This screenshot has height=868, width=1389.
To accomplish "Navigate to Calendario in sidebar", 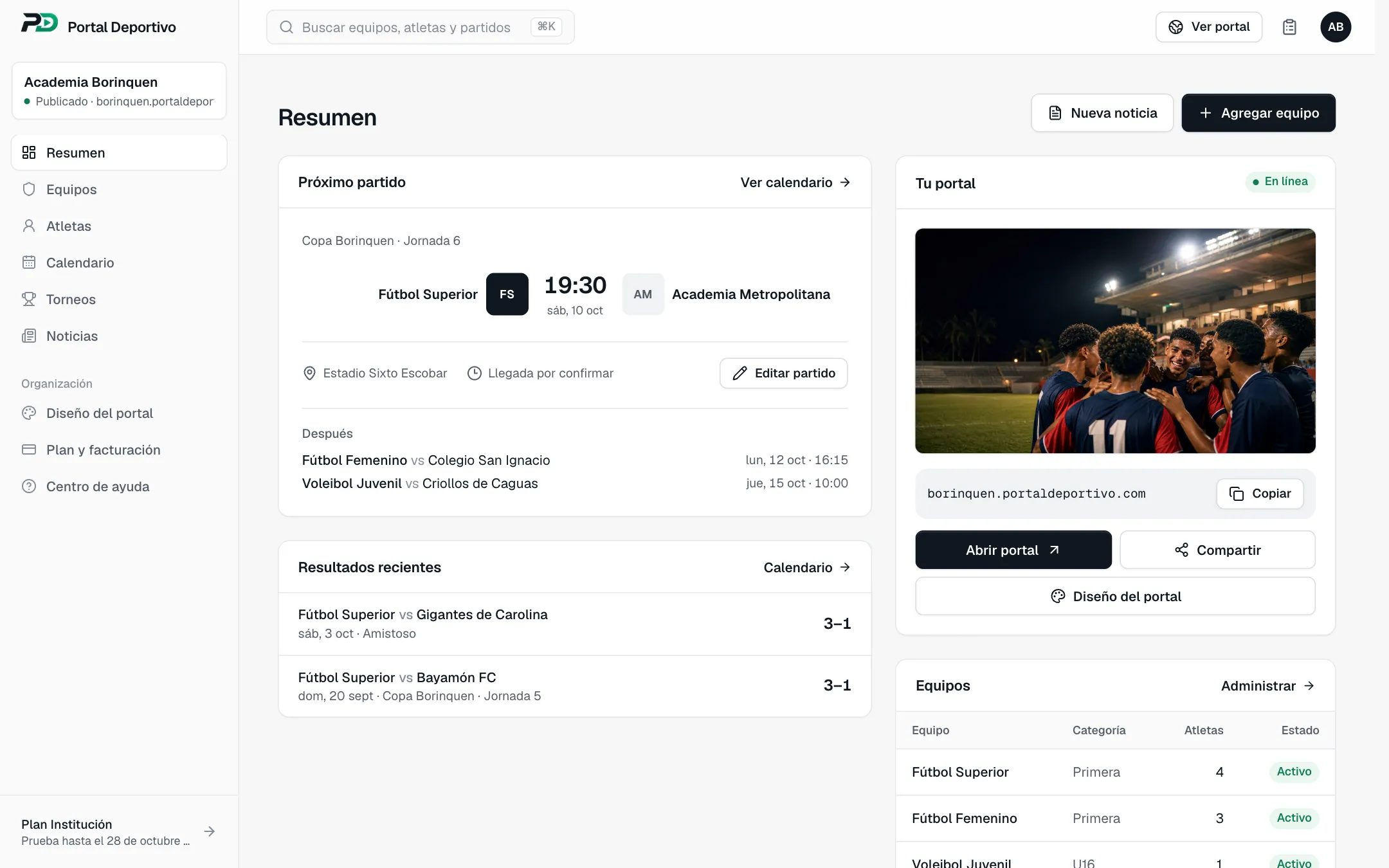I will tap(119, 262).
